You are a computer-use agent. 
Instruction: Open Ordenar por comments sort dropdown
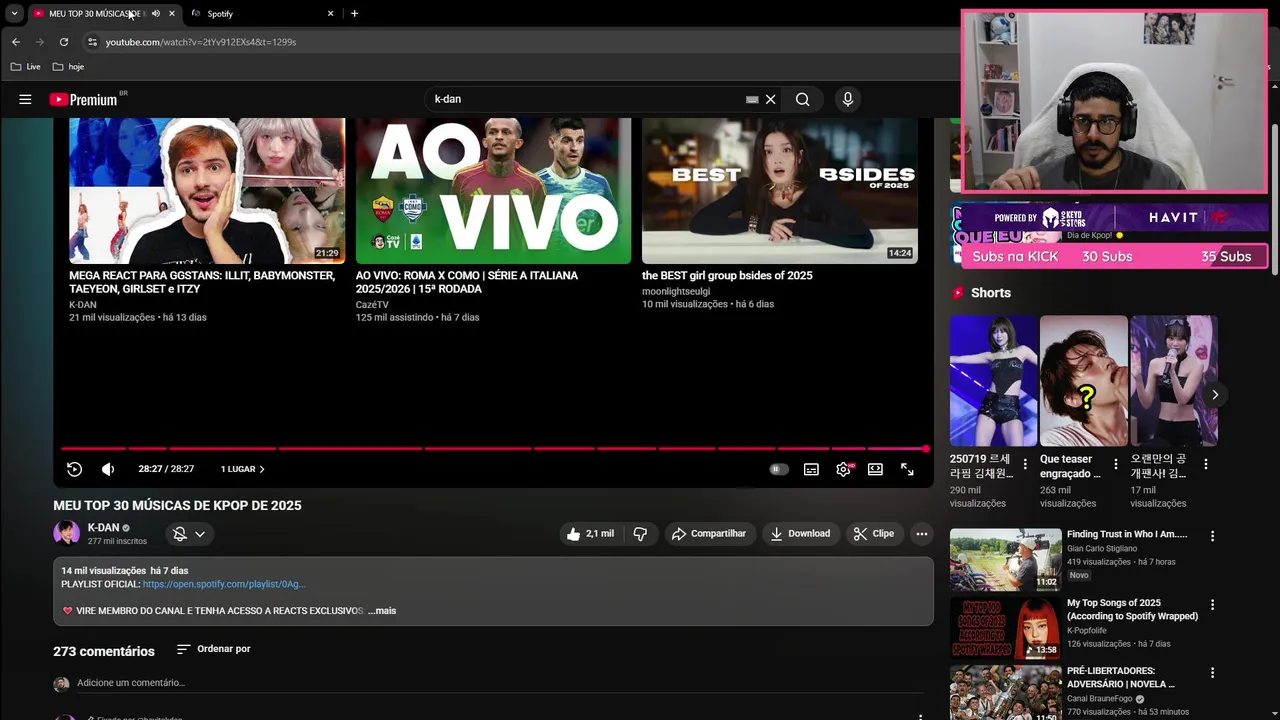[213, 649]
